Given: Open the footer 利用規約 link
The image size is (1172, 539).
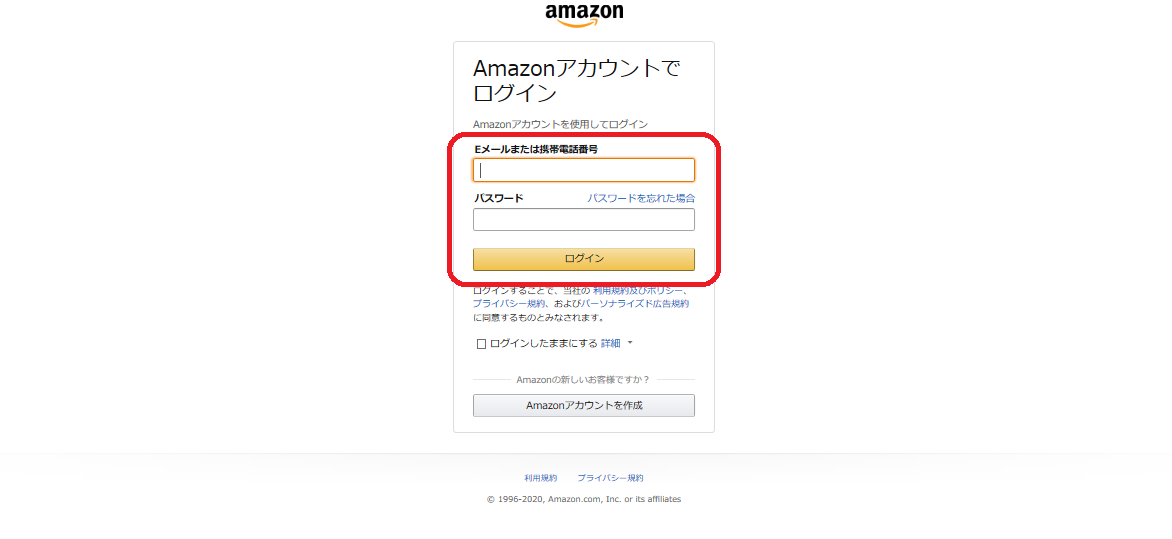Looking at the screenshot, I should coord(540,478).
